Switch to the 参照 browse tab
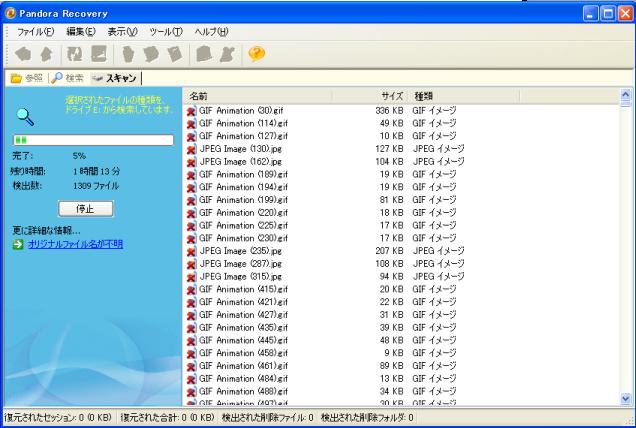This screenshot has width=636, height=428. pos(27,78)
